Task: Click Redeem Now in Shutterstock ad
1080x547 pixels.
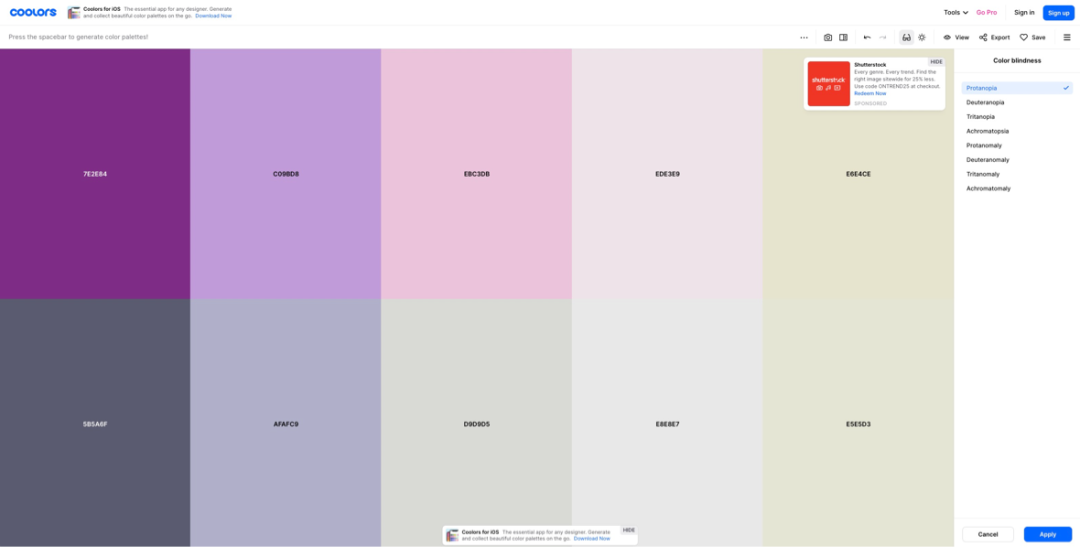Action: pyautogui.click(x=870, y=93)
